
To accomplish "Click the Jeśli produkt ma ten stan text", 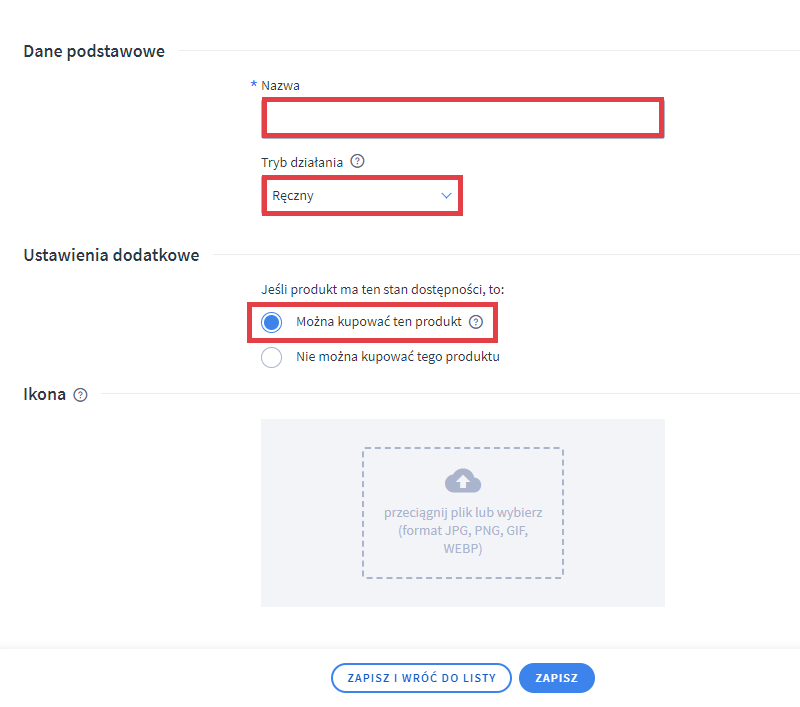I will click(x=382, y=289).
